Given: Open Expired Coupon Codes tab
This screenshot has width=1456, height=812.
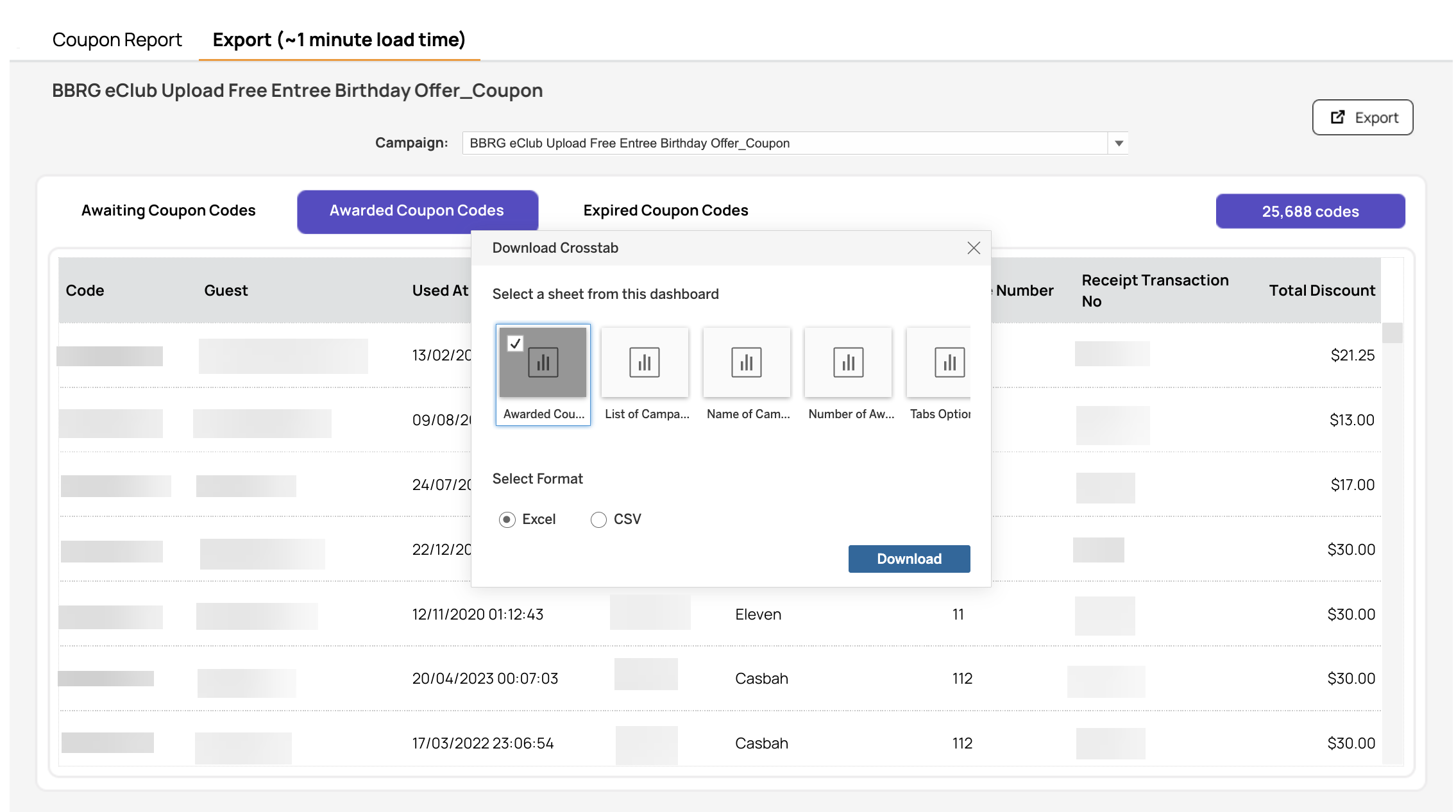Looking at the screenshot, I should click(666, 210).
